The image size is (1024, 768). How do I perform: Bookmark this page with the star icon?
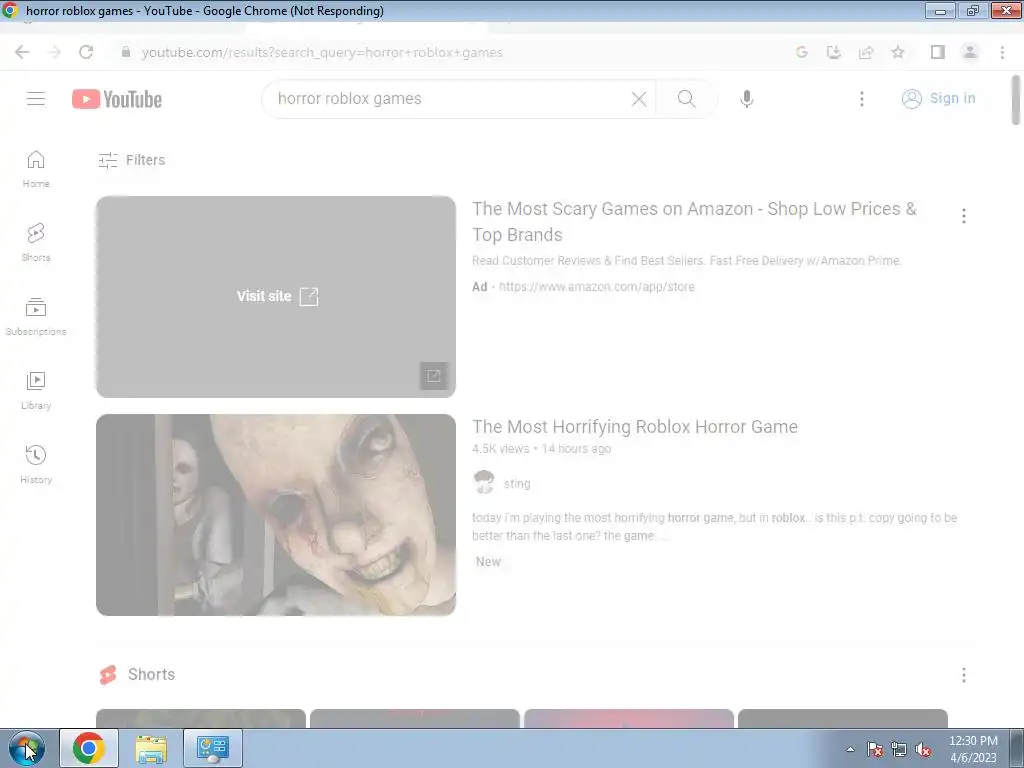tap(898, 52)
